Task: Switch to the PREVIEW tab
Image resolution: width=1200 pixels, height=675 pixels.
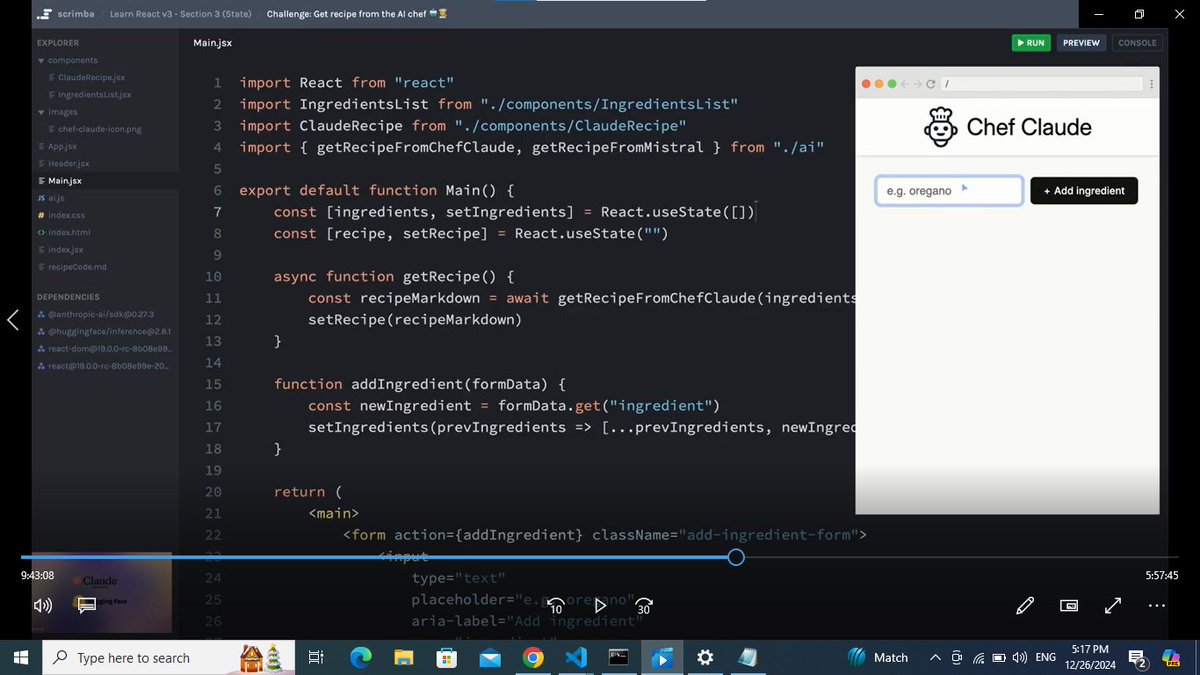Action: pyautogui.click(x=1081, y=43)
